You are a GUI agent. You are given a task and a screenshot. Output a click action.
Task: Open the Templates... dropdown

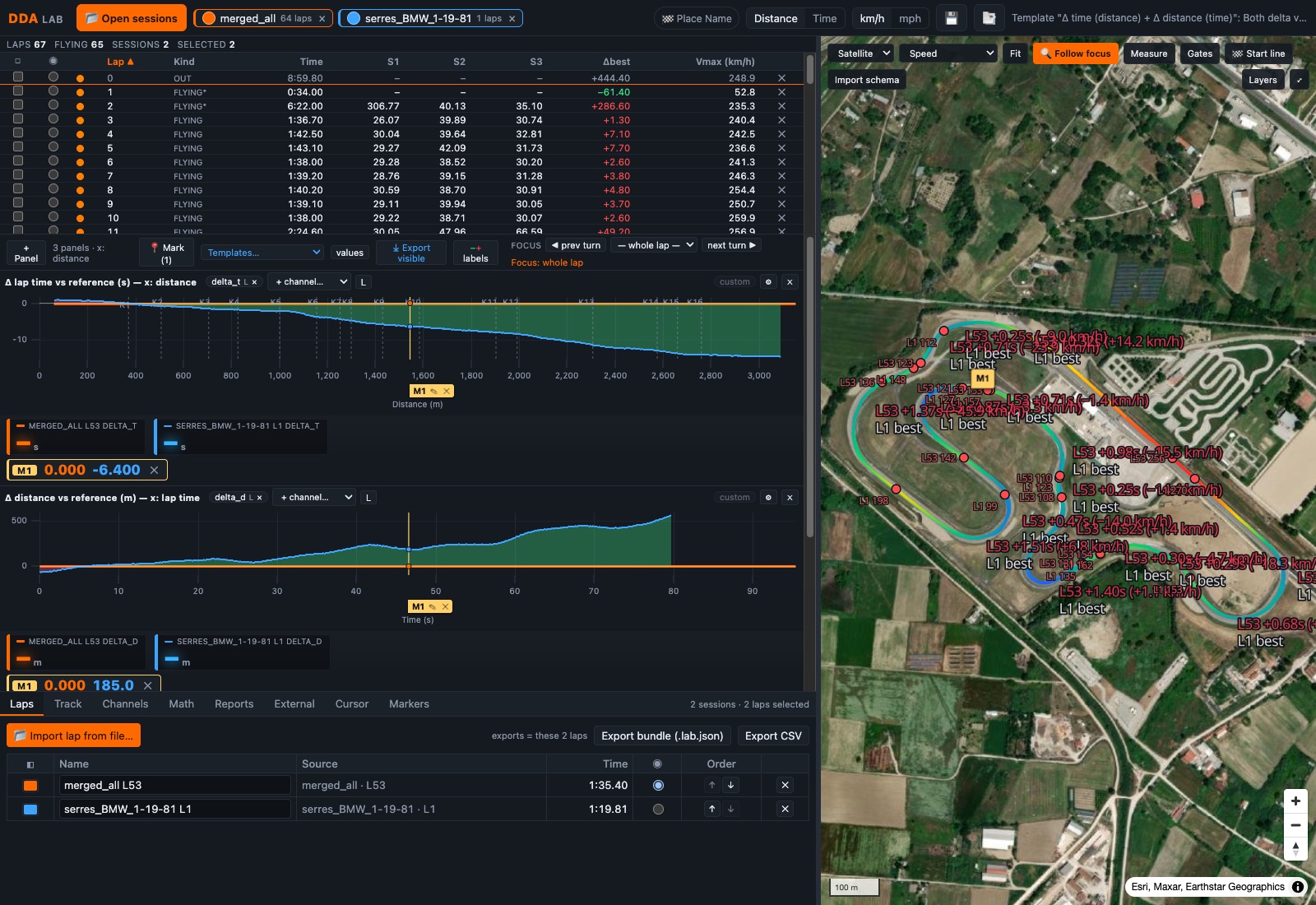pos(263,253)
